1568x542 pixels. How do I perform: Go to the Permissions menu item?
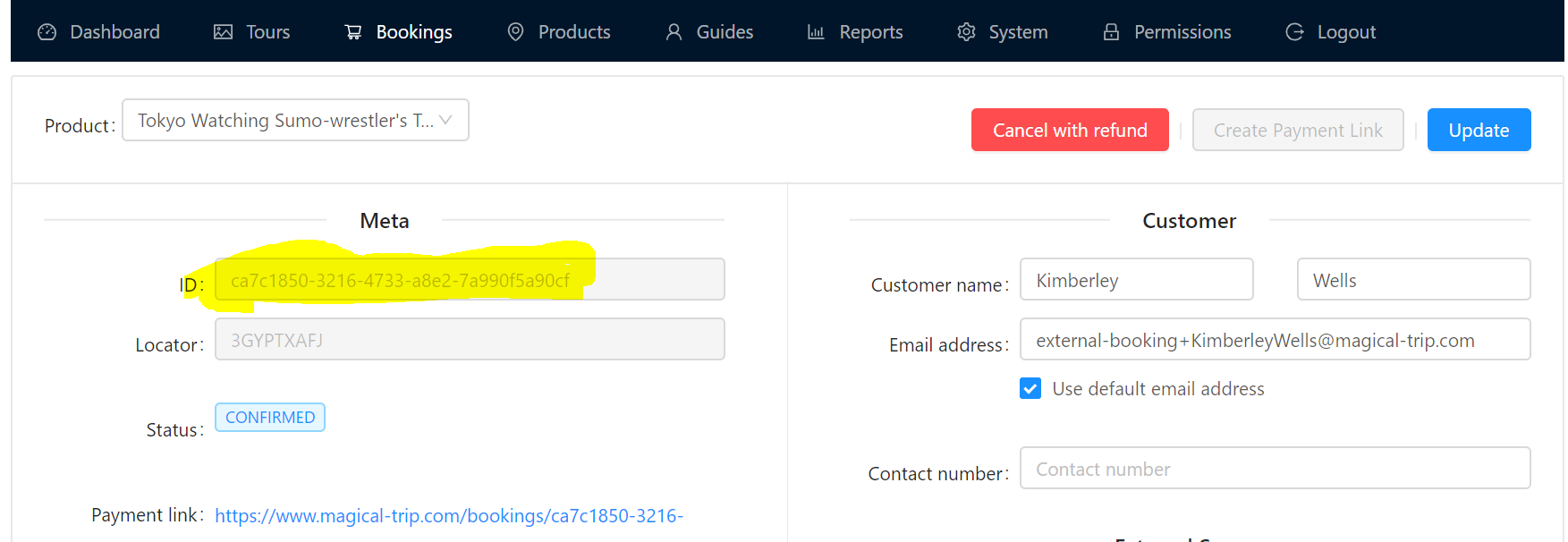(x=1182, y=32)
